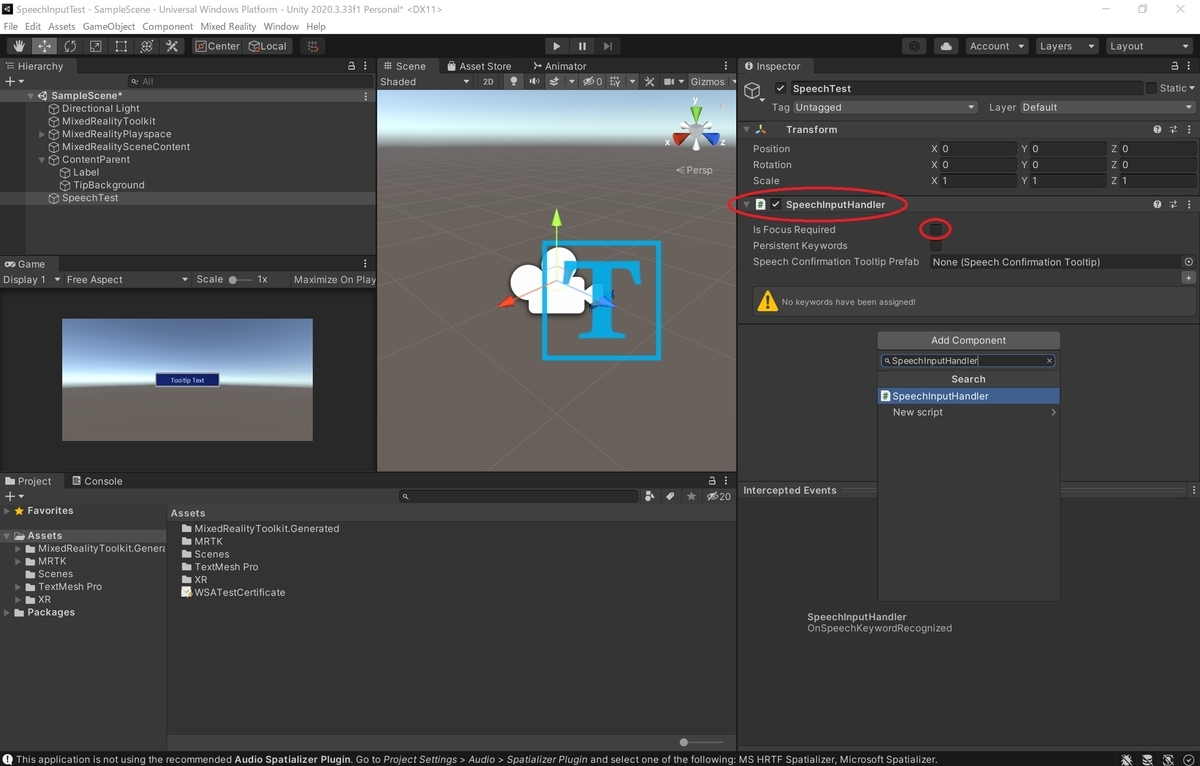Open Transform preset selector icon
This screenshot has height=766, width=1200.
[x=1173, y=130]
